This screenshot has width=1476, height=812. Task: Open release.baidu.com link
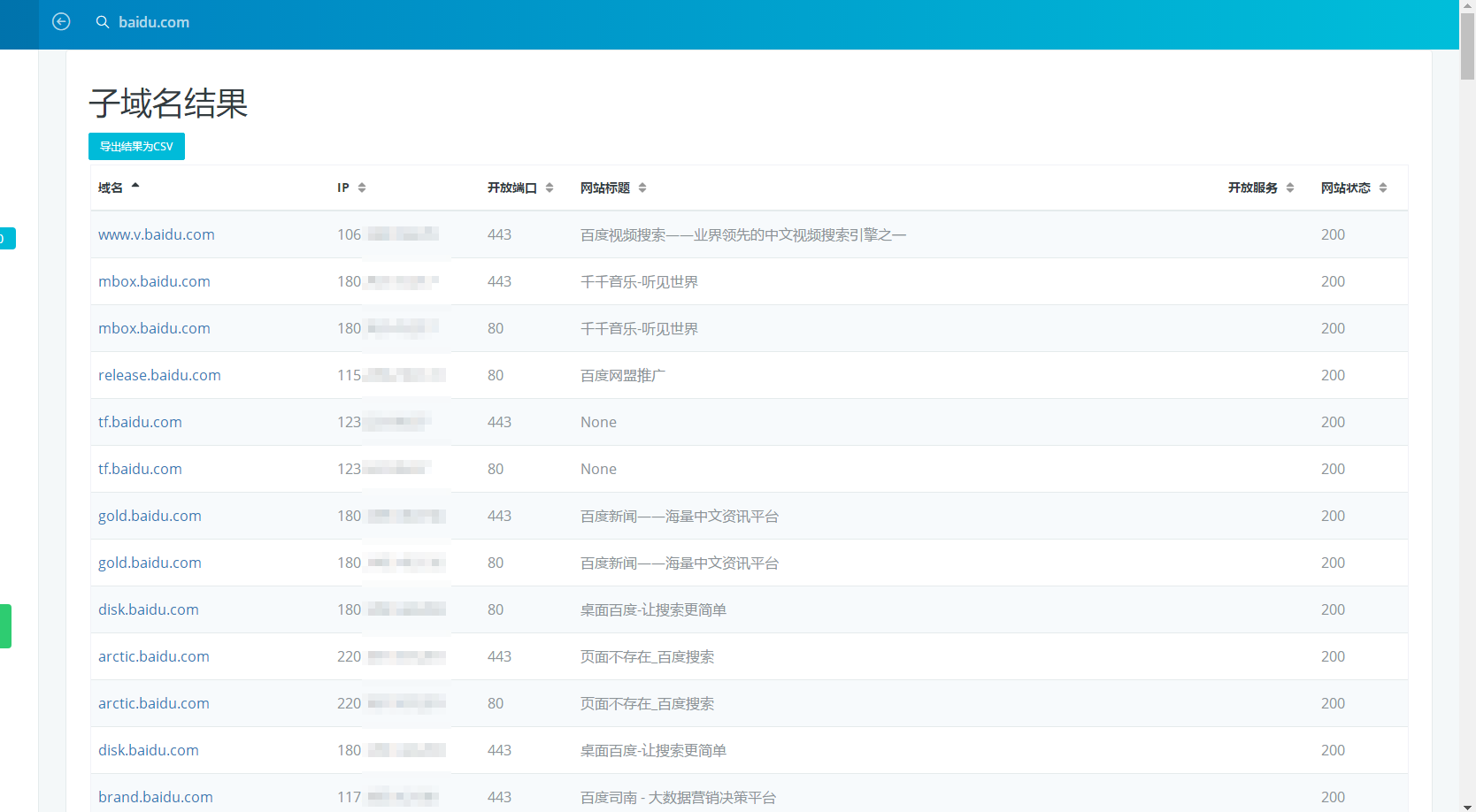point(159,375)
